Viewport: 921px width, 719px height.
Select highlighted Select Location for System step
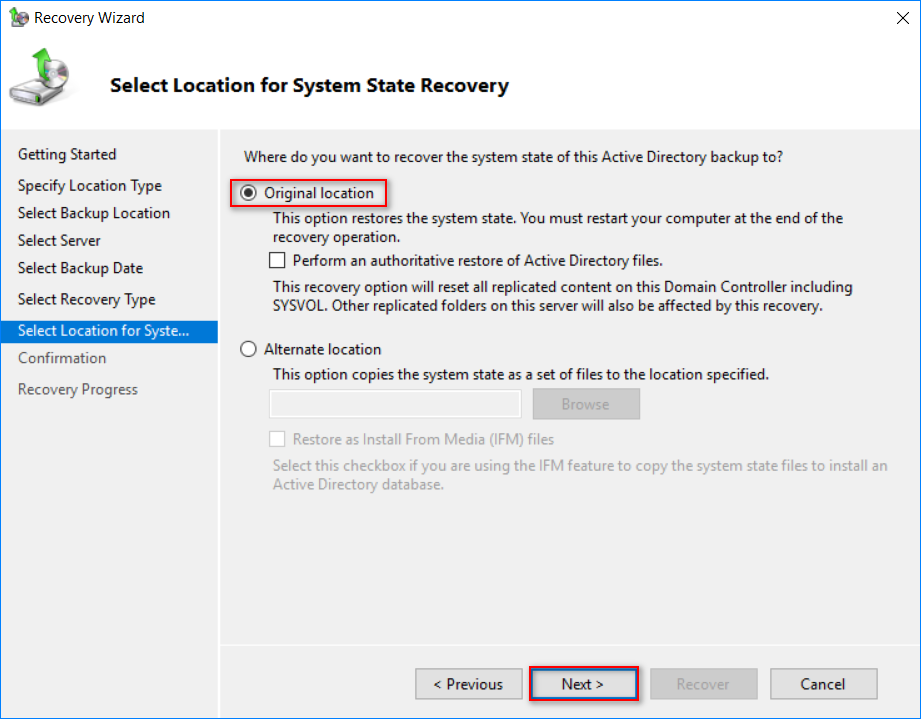(x=109, y=331)
